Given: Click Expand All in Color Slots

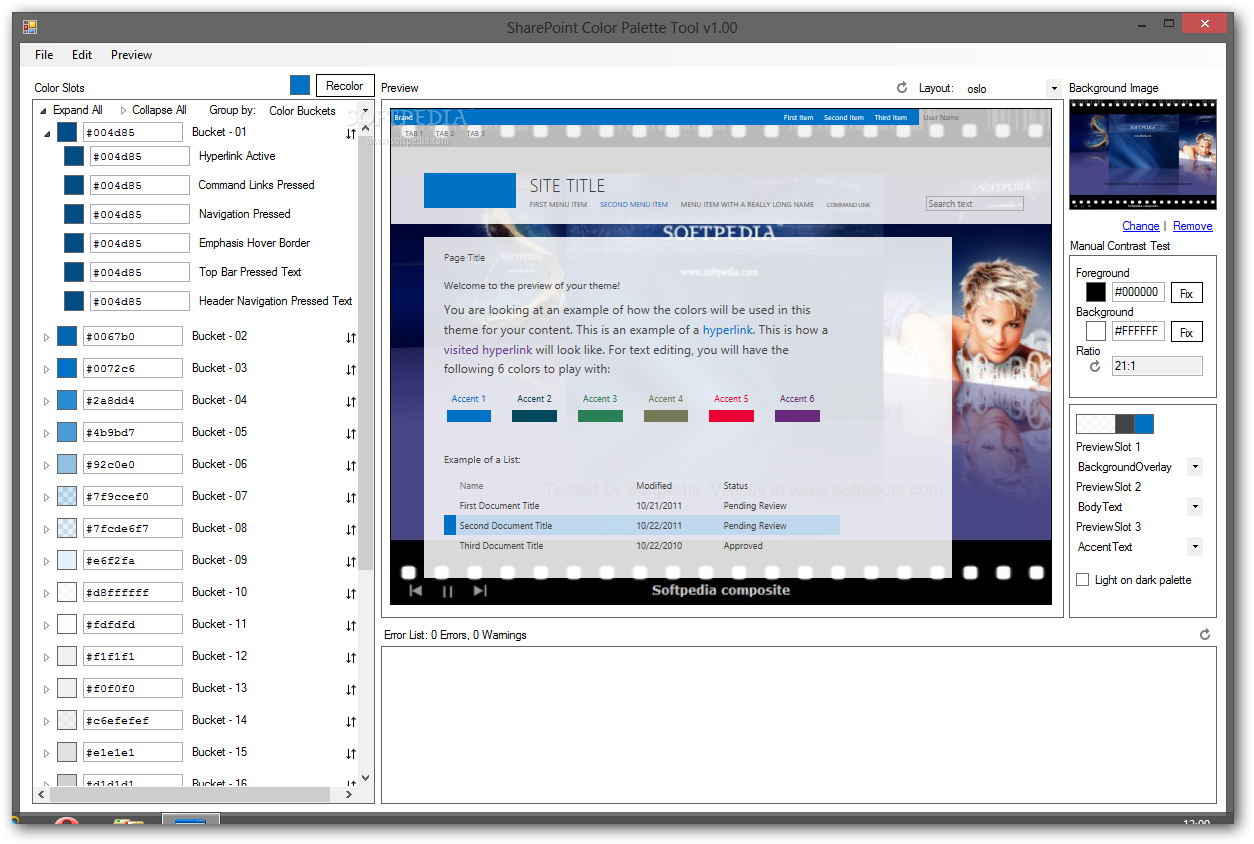Looking at the screenshot, I should coord(77,110).
